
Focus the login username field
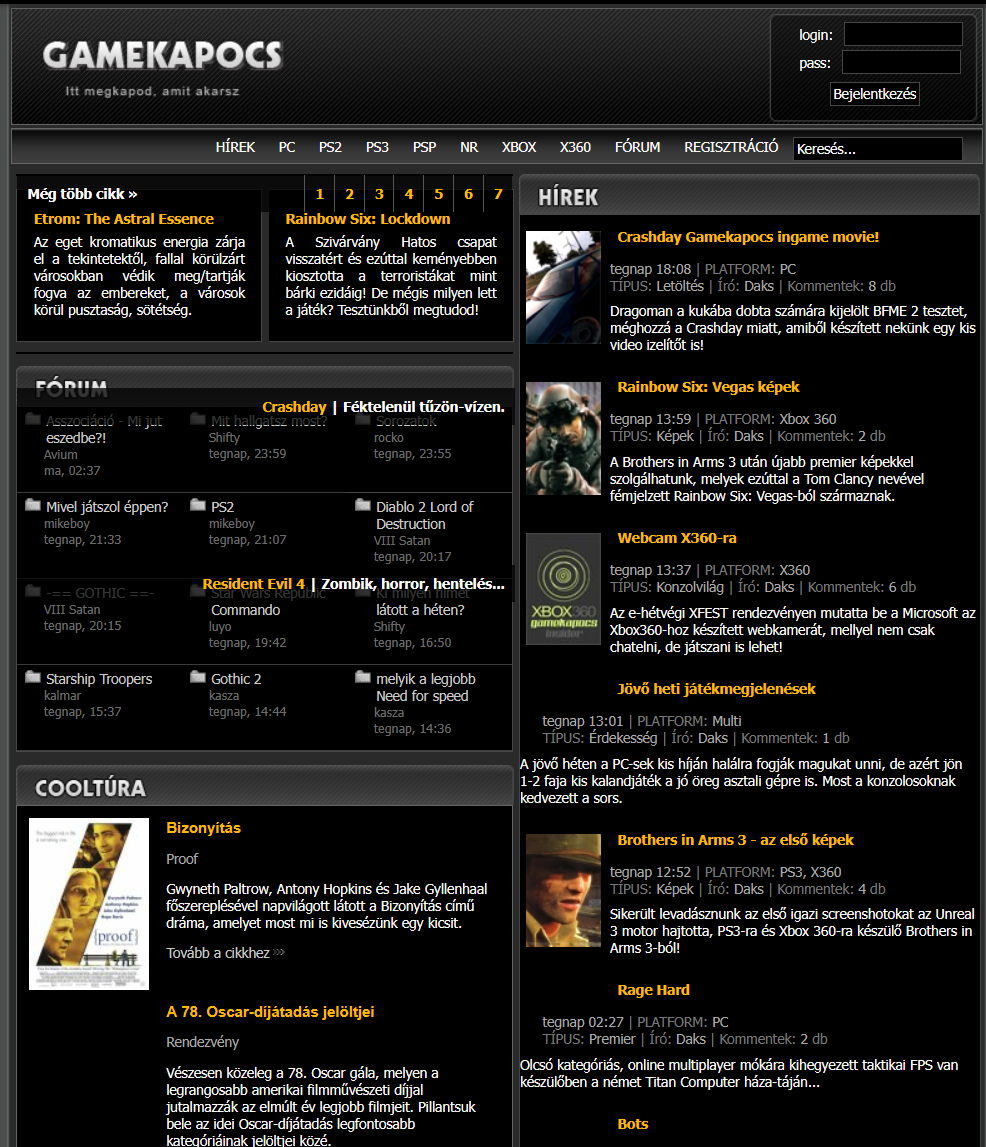point(903,34)
